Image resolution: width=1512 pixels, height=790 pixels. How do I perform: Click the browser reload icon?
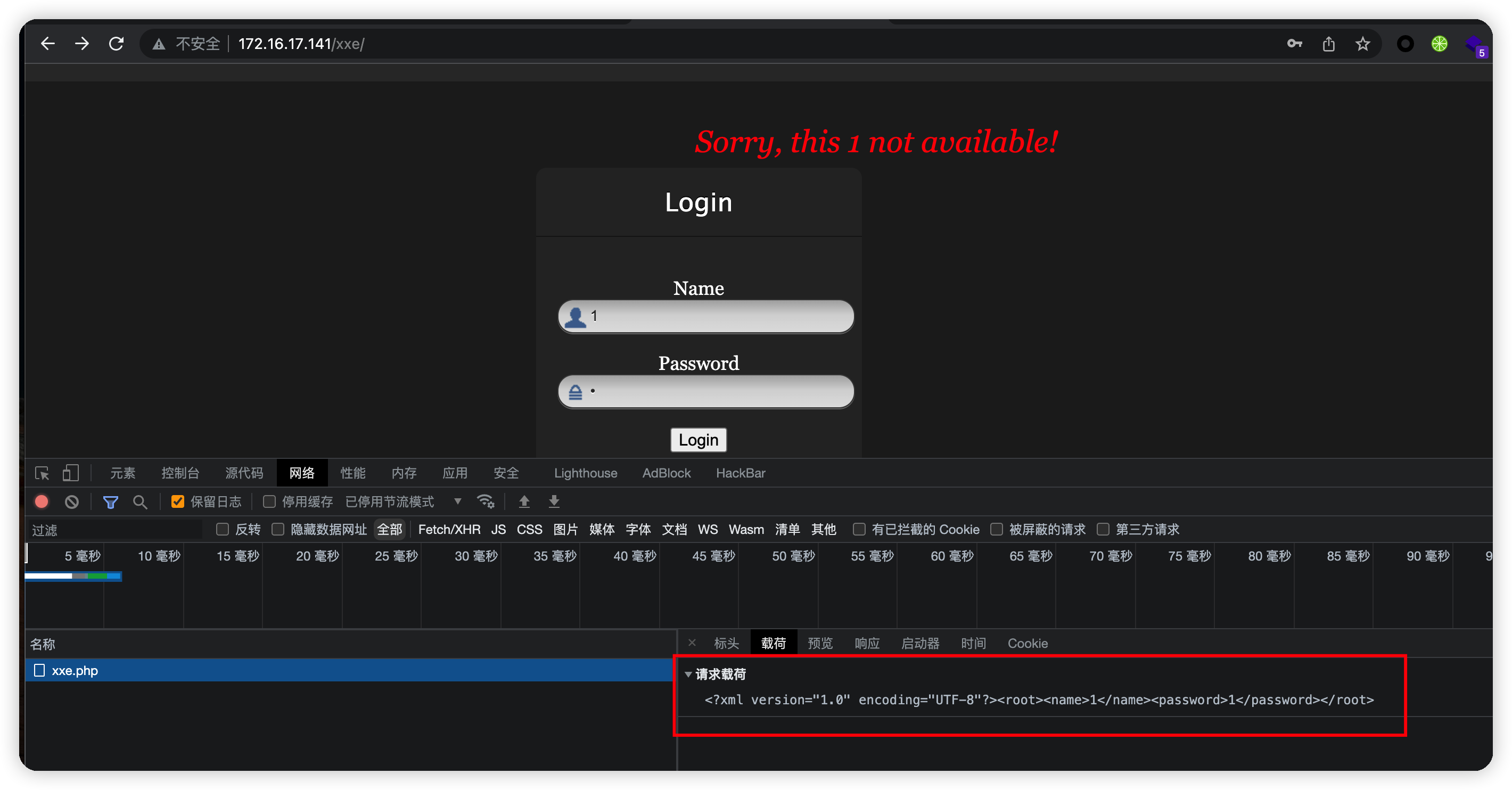coord(116,44)
